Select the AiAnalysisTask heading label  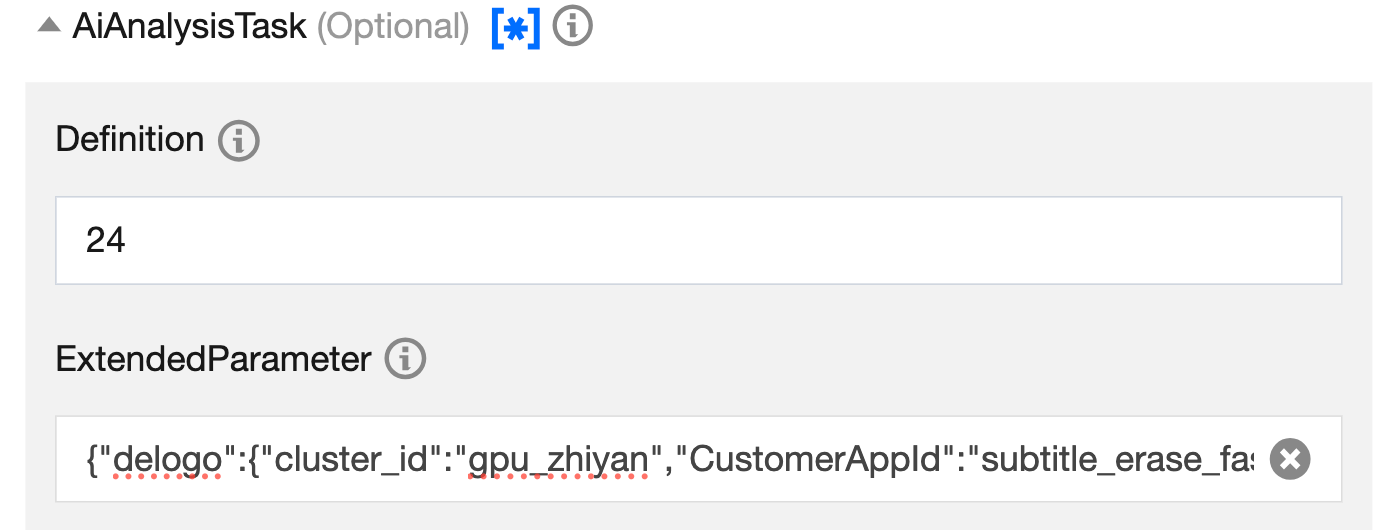(189, 27)
